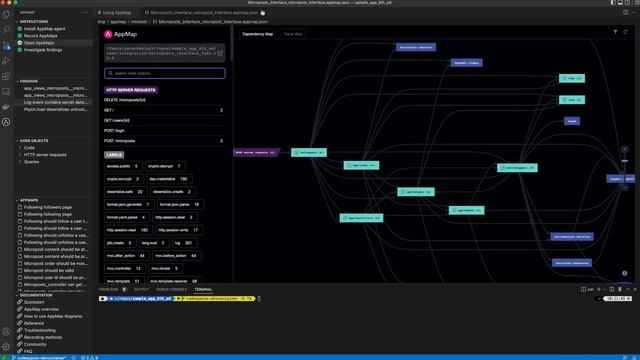The image size is (640, 360).
Task: Open Source Control view in activity bar
Action: coord(6,45)
